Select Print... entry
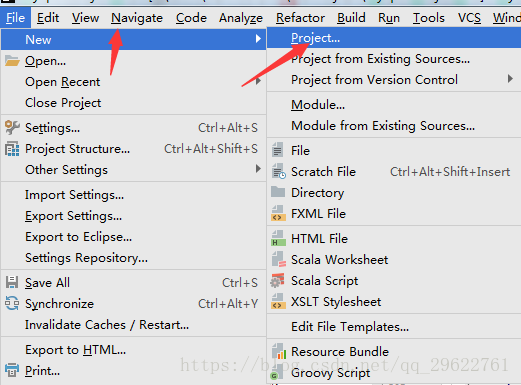This screenshot has width=521, height=385. point(133,371)
